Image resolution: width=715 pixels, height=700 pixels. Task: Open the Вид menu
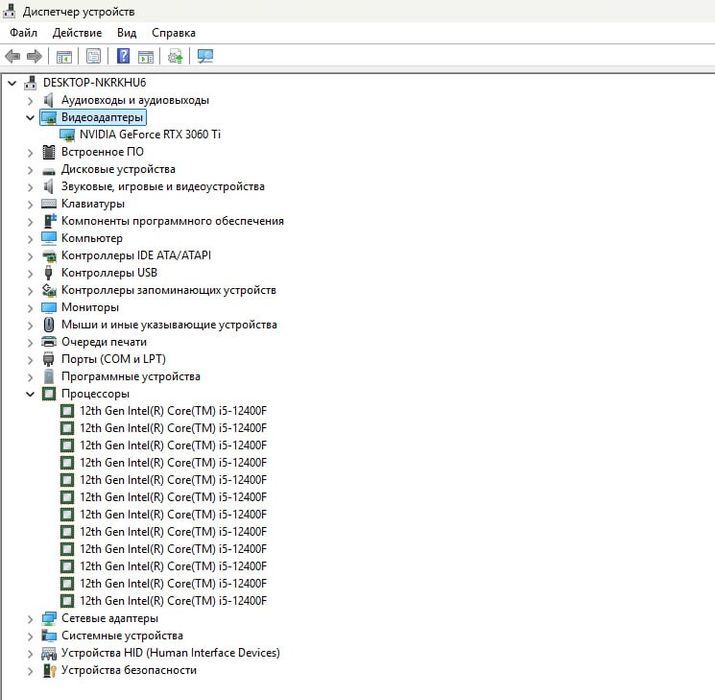pyautogui.click(x=126, y=33)
